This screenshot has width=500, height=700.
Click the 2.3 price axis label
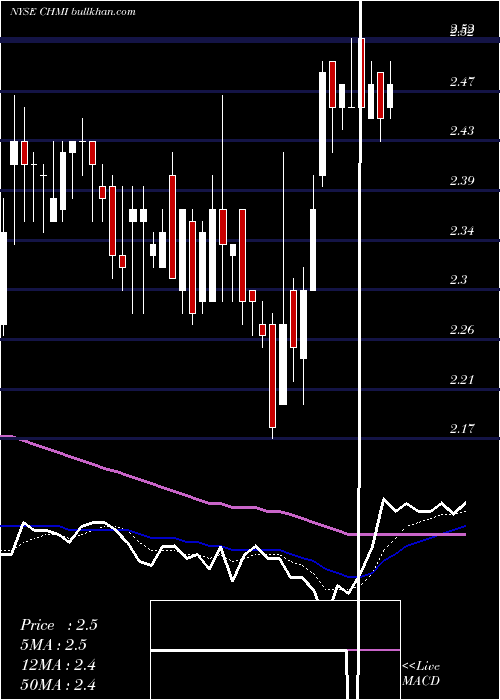tap(459, 280)
